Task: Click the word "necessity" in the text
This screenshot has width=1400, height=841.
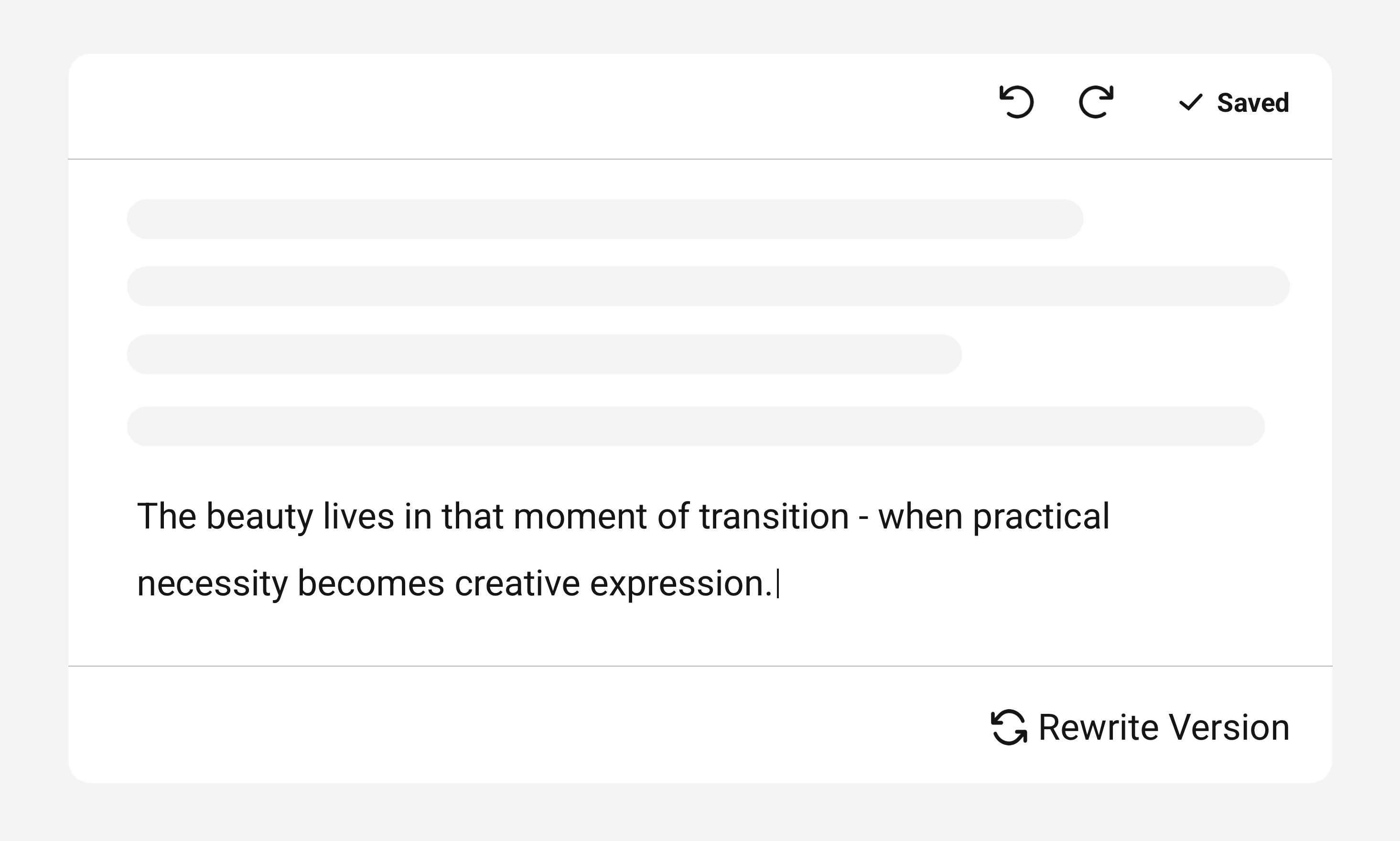Action: point(213,584)
